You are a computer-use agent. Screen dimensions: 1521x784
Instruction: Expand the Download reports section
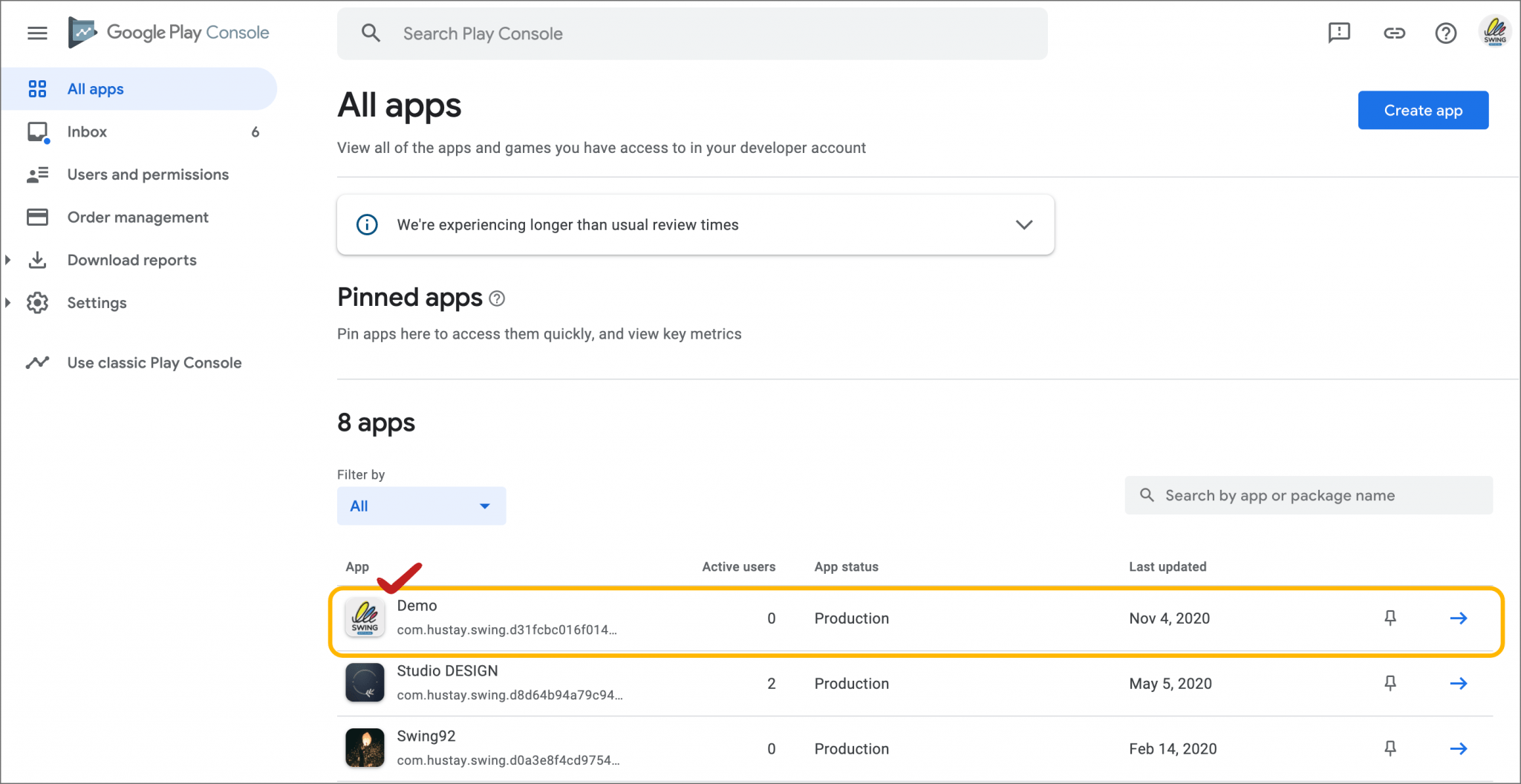tap(8, 259)
